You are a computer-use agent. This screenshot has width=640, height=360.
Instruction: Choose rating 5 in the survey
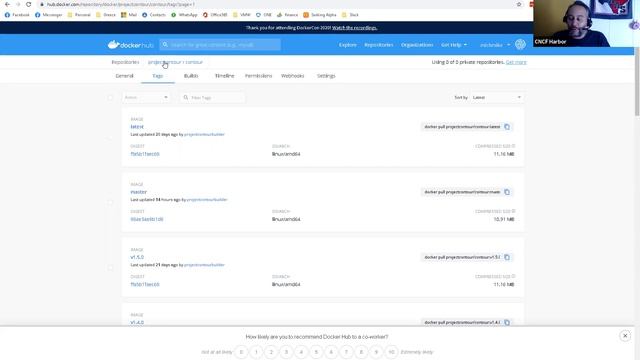[316, 352]
